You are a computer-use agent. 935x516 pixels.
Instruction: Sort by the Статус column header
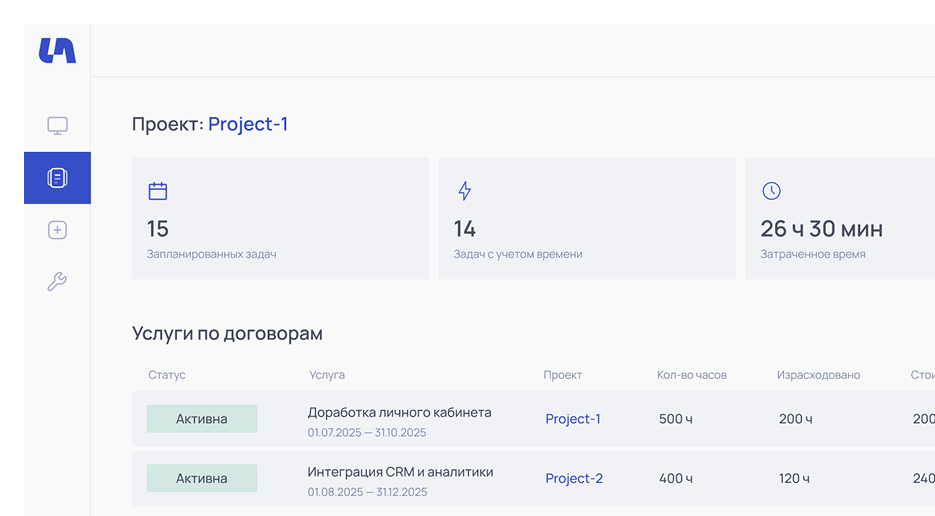coord(167,375)
